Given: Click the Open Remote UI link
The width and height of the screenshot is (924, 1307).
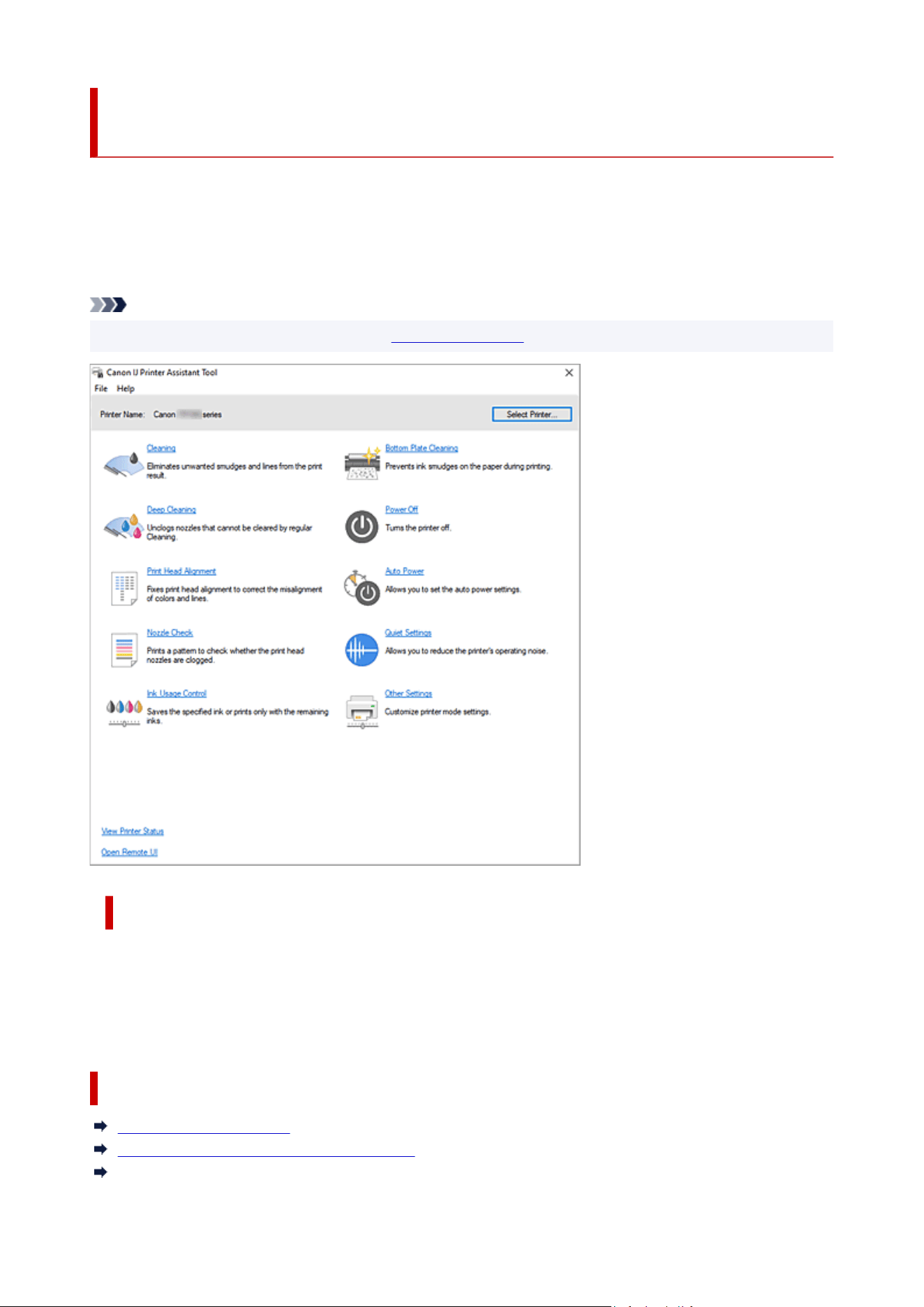Looking at the screenshot, I should pos(129,852).
